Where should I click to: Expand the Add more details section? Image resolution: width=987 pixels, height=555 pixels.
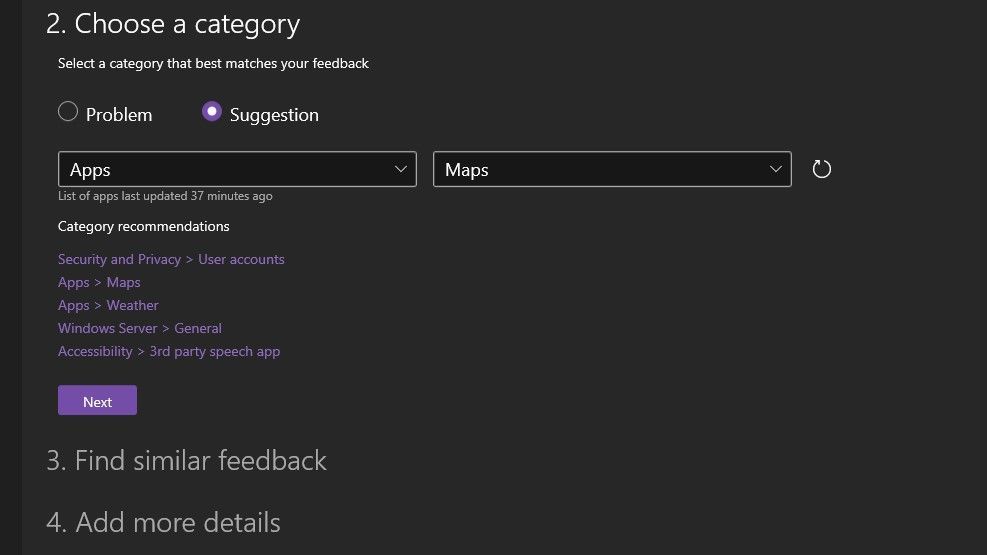163,522
